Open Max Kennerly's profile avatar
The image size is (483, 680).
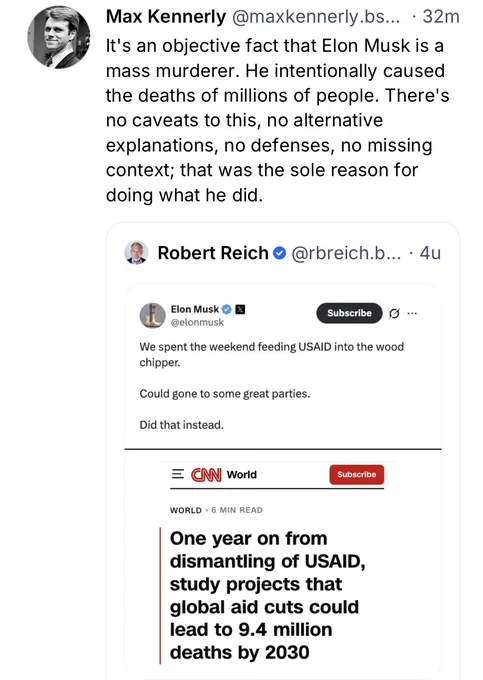(x=59, y=37)
